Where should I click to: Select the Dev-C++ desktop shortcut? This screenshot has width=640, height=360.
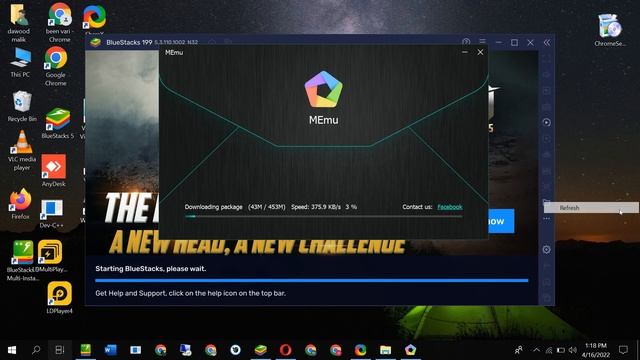51,214
